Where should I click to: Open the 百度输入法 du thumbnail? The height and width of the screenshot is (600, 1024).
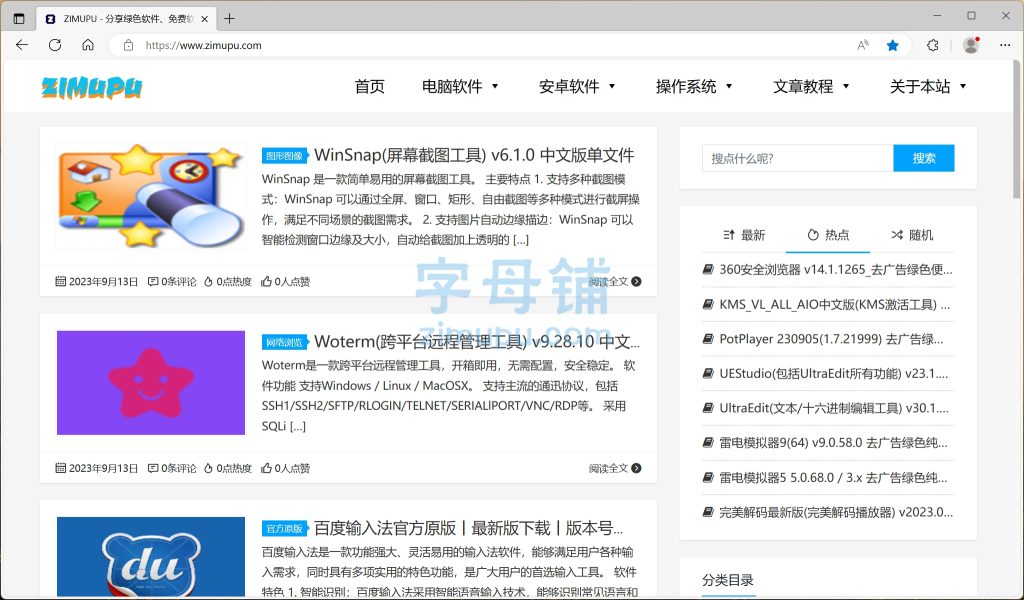click(x=151, y=556)
